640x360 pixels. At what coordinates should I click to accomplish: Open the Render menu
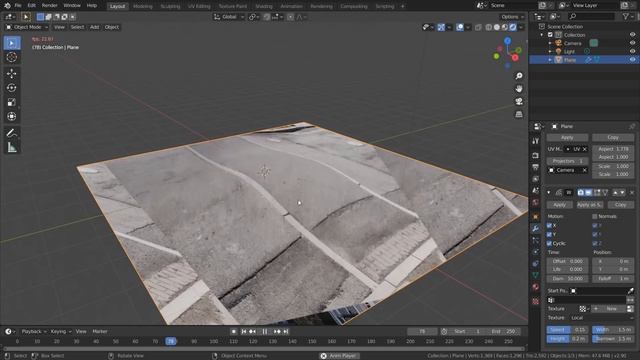pyautogui.click(x=50, y=6)
